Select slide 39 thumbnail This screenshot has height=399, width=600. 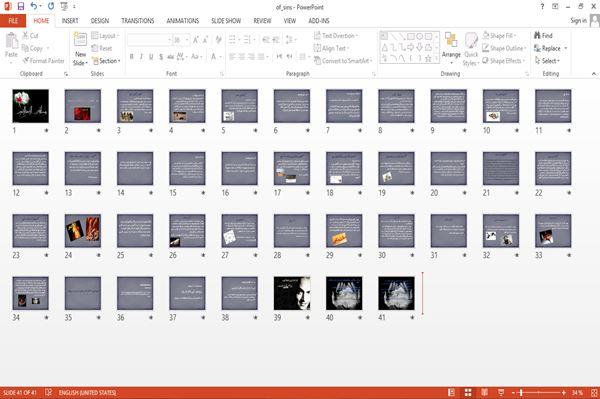coord(292,293)
